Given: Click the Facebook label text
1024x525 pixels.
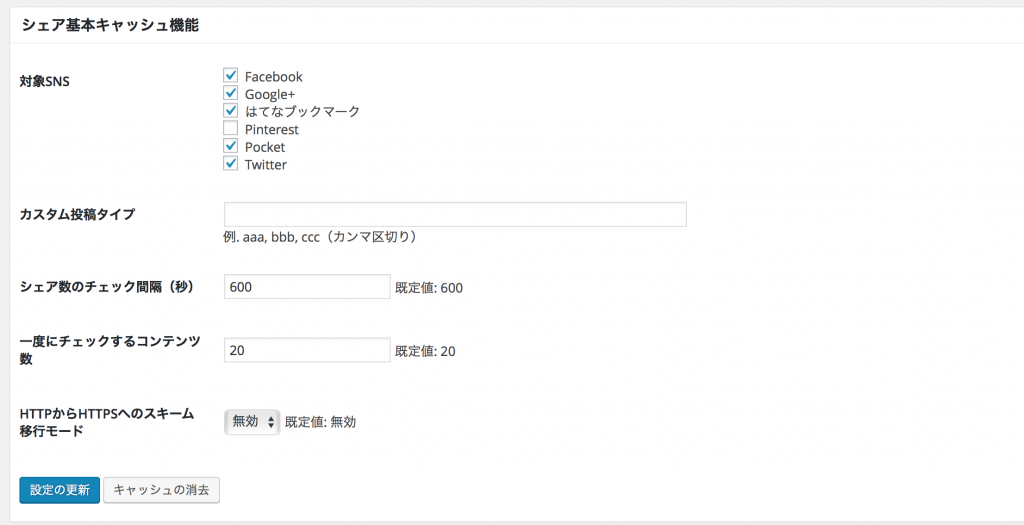Looking at the screenshot, I should coord(273,77).
